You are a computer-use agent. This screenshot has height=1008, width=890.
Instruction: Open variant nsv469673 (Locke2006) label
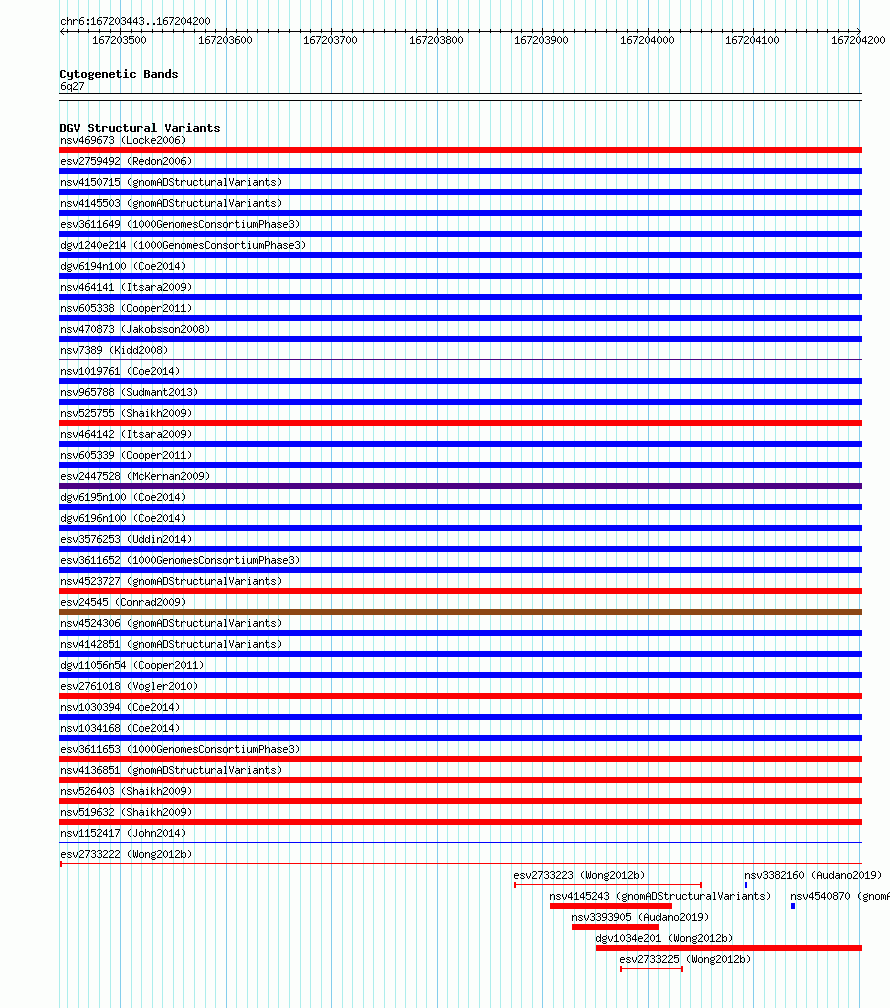(x=123, y=140)
